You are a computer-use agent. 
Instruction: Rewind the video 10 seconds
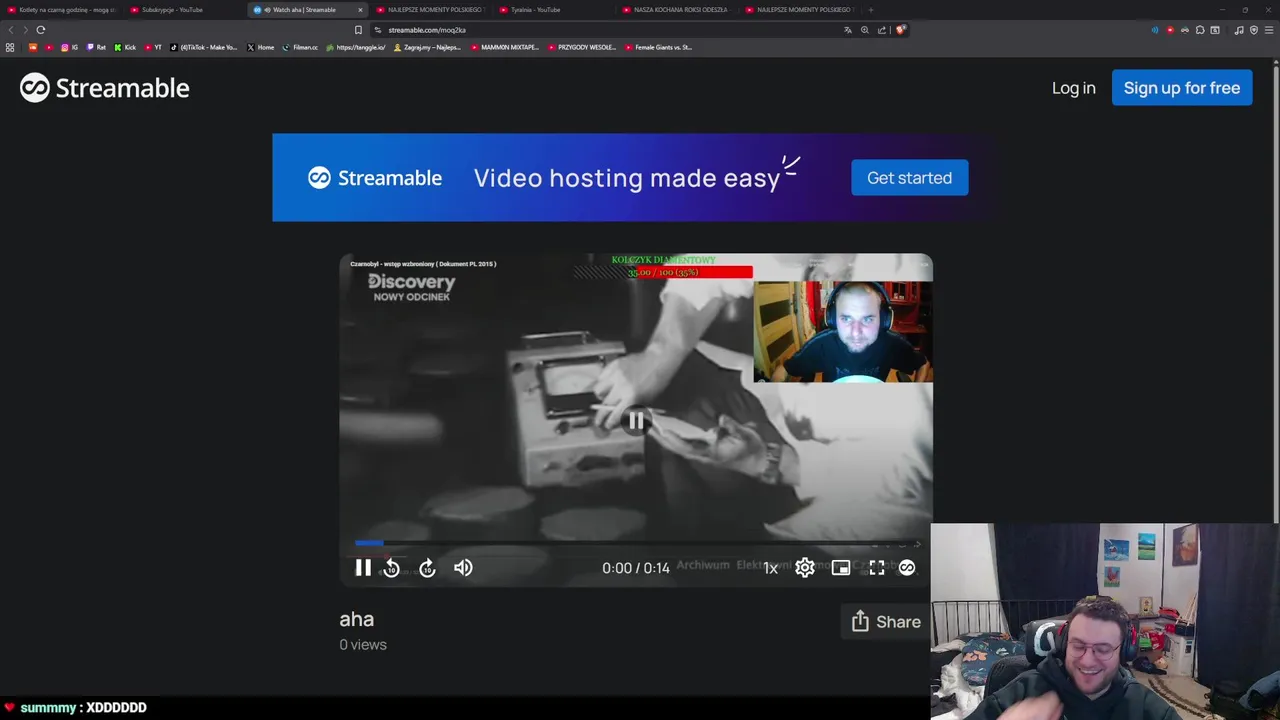(x=391, y=568)
